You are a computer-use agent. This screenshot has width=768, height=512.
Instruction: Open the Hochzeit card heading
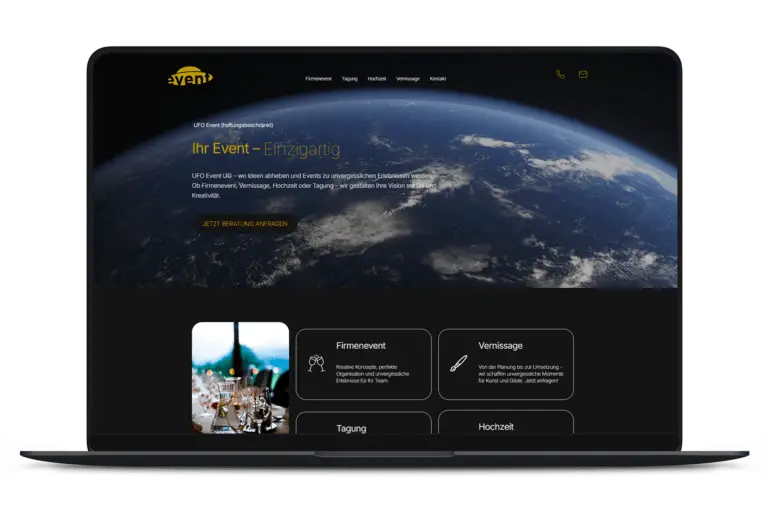click(x=496, y=427)
